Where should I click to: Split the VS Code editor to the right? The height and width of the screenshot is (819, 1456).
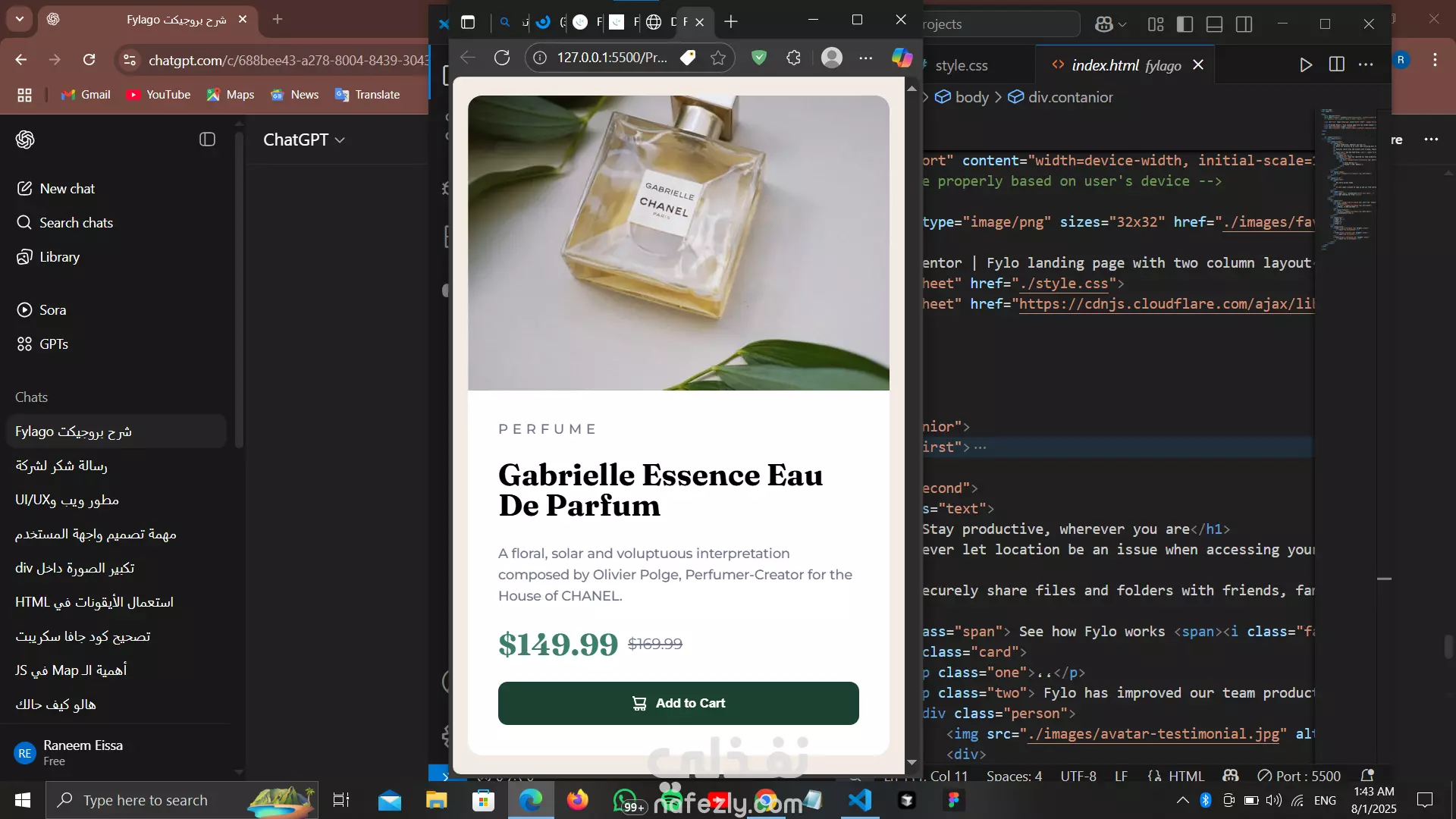pyautogui.click(x=1337, y=65)
